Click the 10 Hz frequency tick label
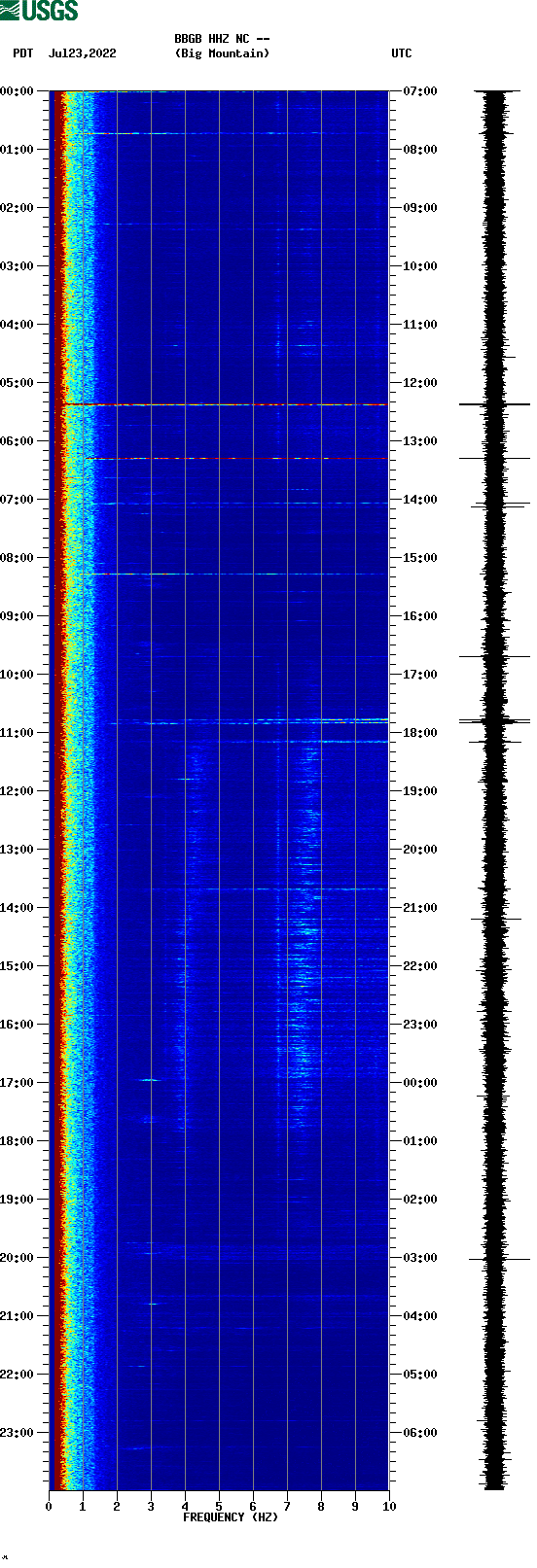537x1568 pixels. pyautogui.click(x=389, y=1507)
